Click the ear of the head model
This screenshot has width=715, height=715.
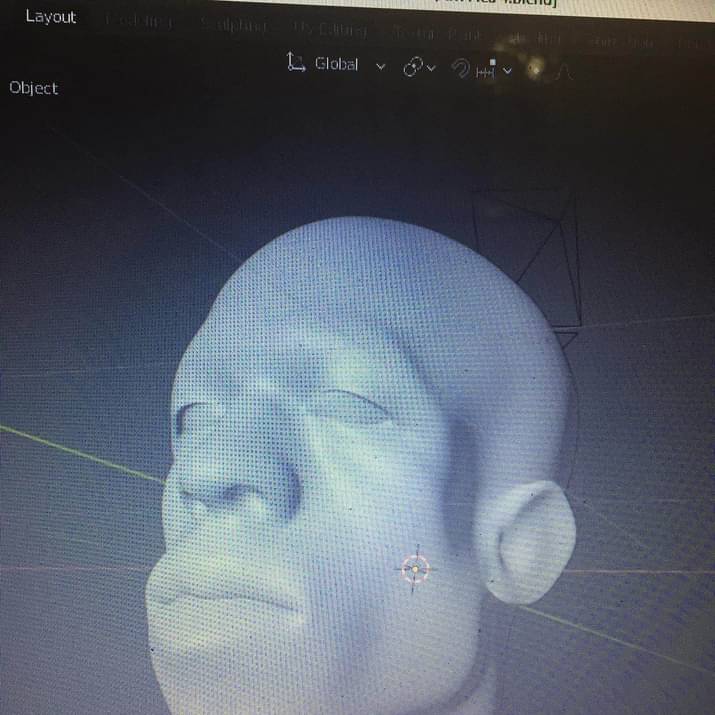coord(528,540)
